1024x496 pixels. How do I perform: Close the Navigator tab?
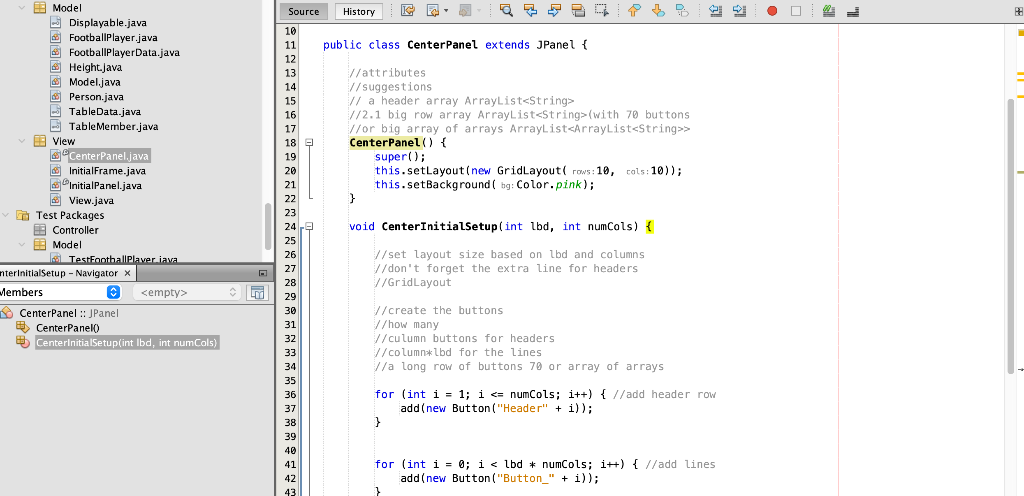[x=127, y=273]
